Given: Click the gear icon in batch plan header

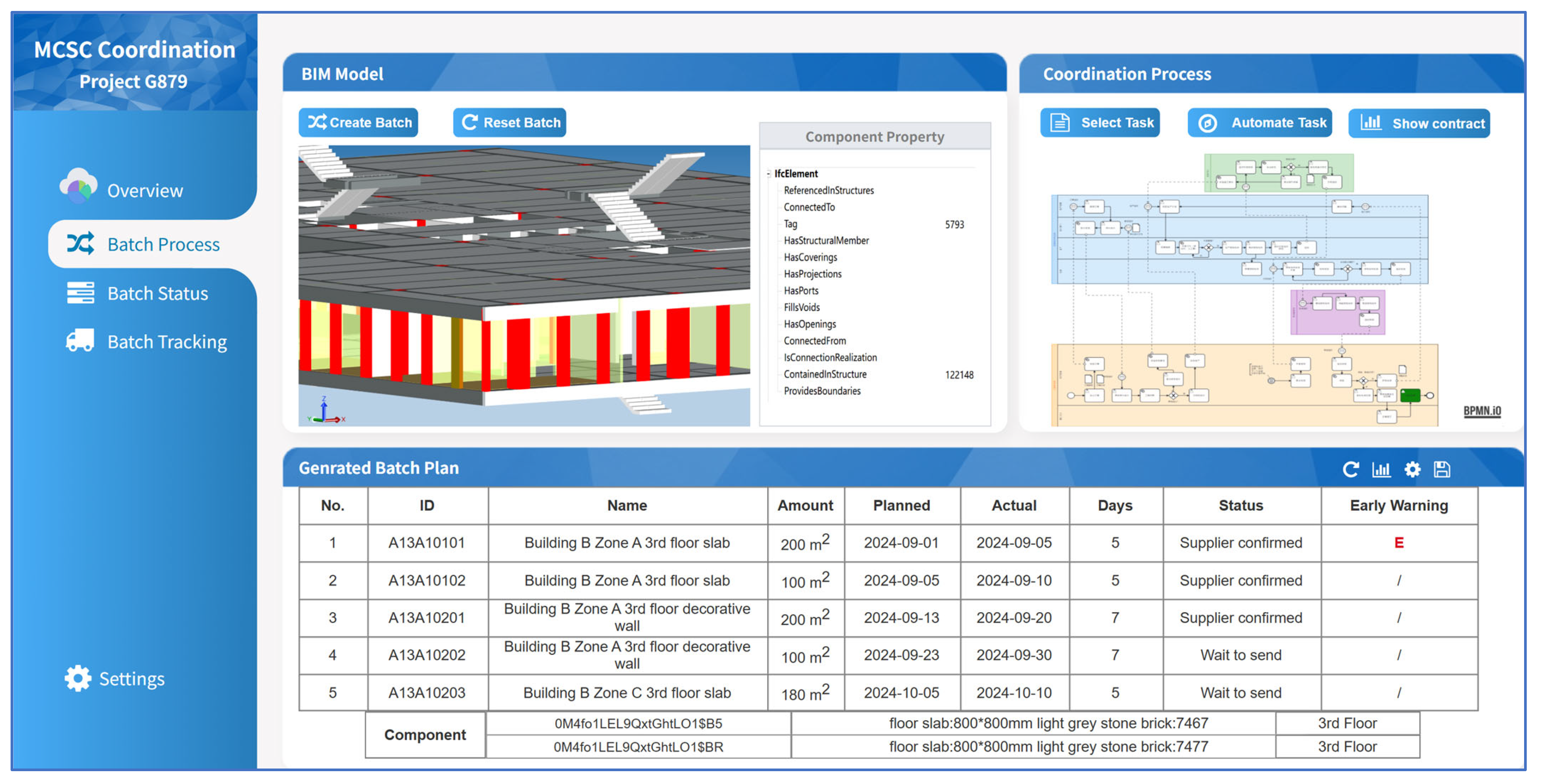Looking at the screenshot, I should point(1412,470).
